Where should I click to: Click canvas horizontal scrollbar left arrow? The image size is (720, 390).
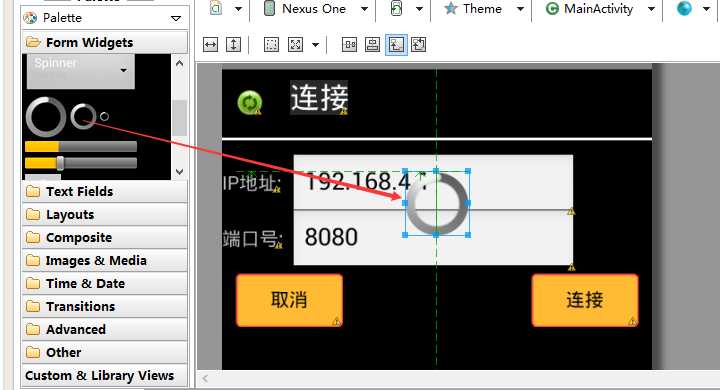[x=205, y=379]
